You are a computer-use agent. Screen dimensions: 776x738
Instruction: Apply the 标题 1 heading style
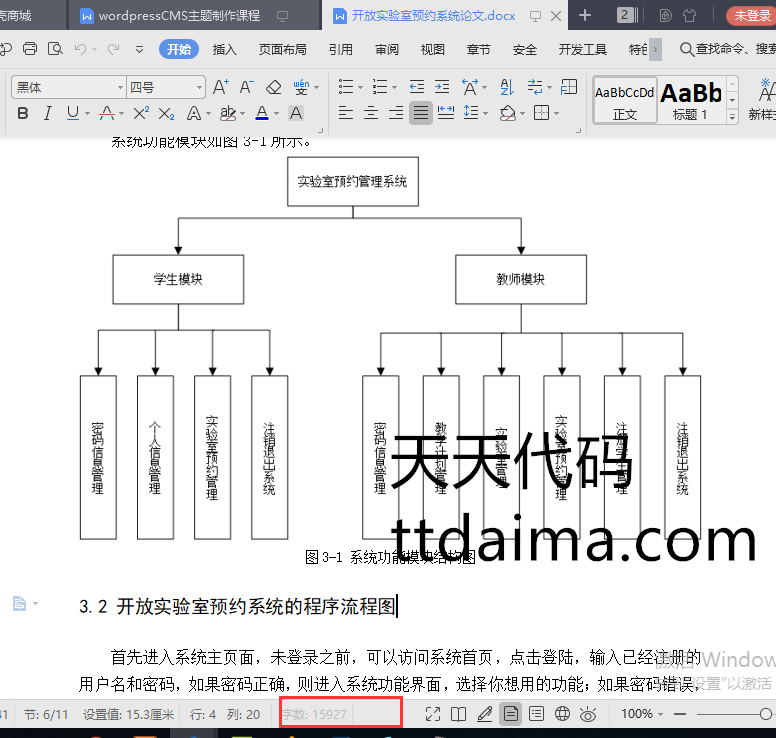(x=690, y=101)
